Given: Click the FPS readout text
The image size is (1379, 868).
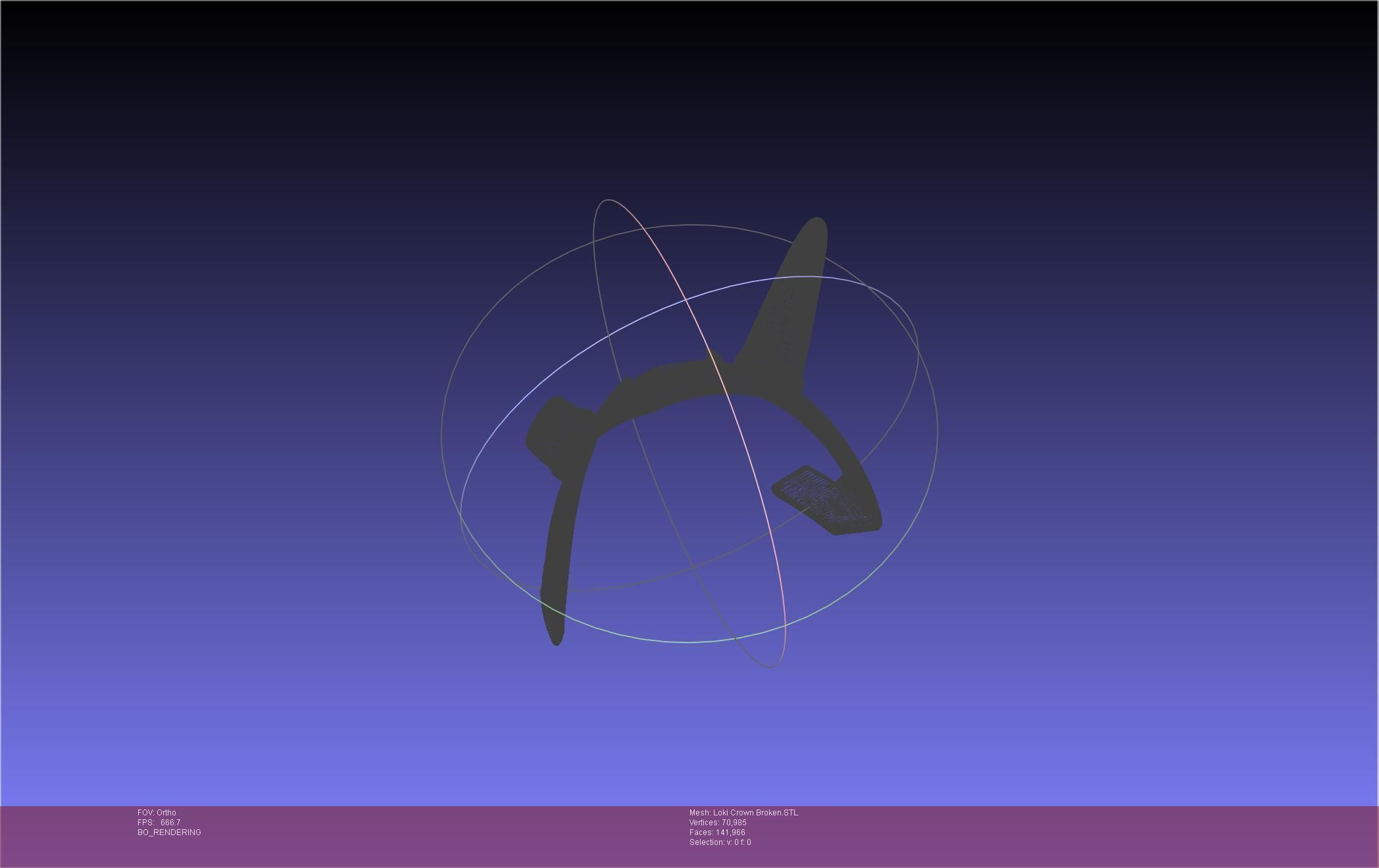Looking at the screenshot, I should click(x=159, y=823).
